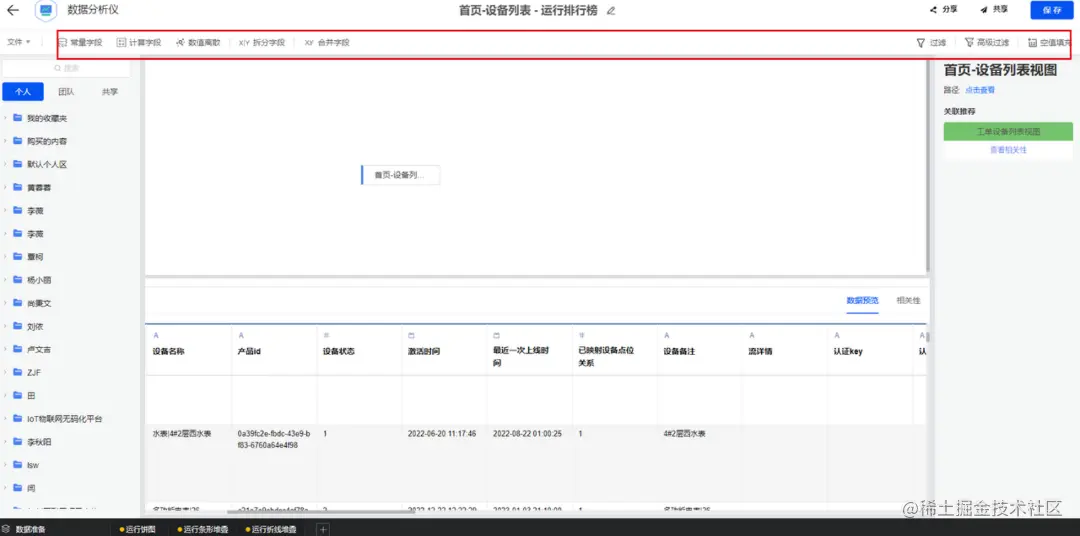Expand the 默认个人区 folder chevron
The height and width of the screenshot is (536, 1080).
click(6, 164)
